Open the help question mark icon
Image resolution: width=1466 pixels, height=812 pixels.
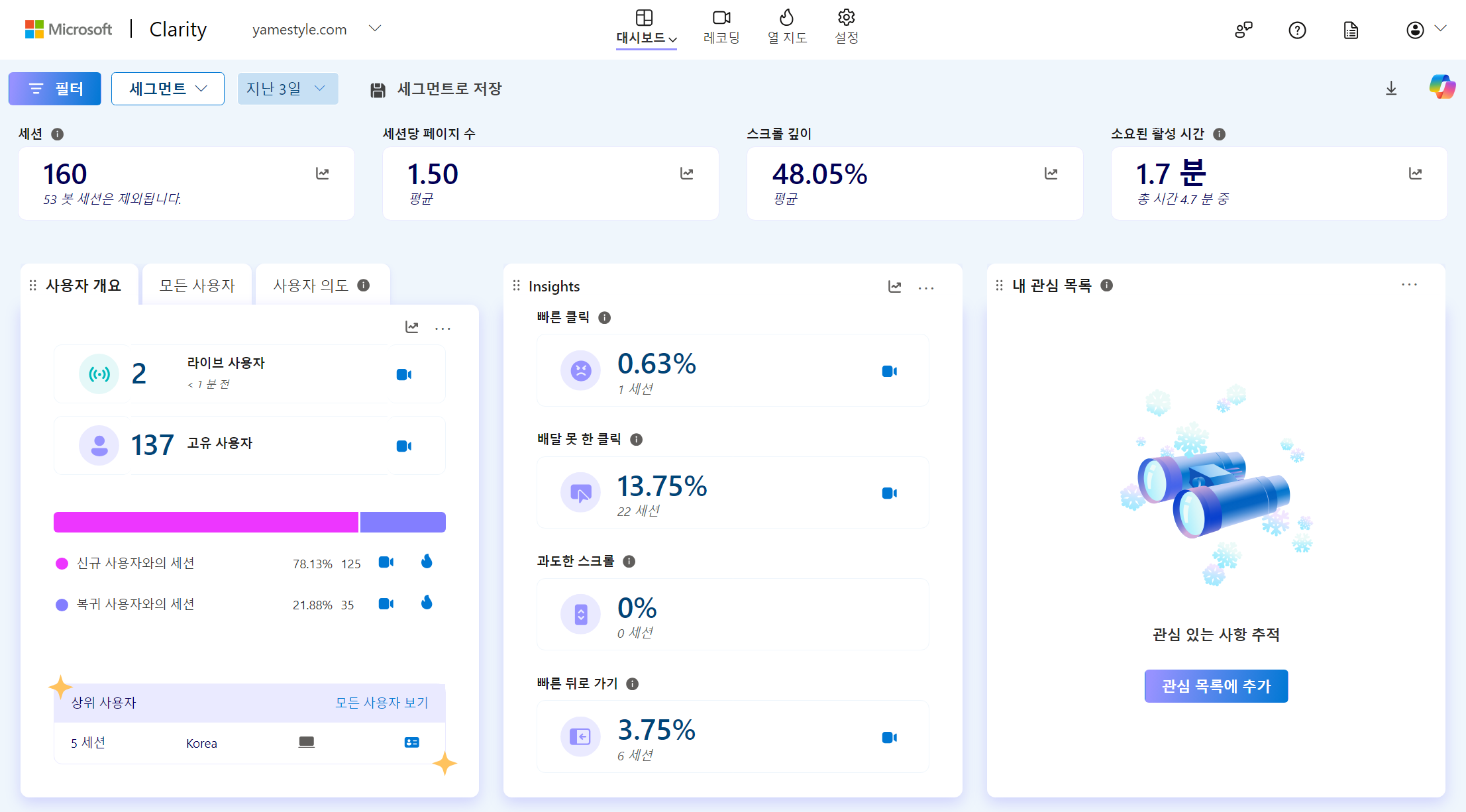1297,30
